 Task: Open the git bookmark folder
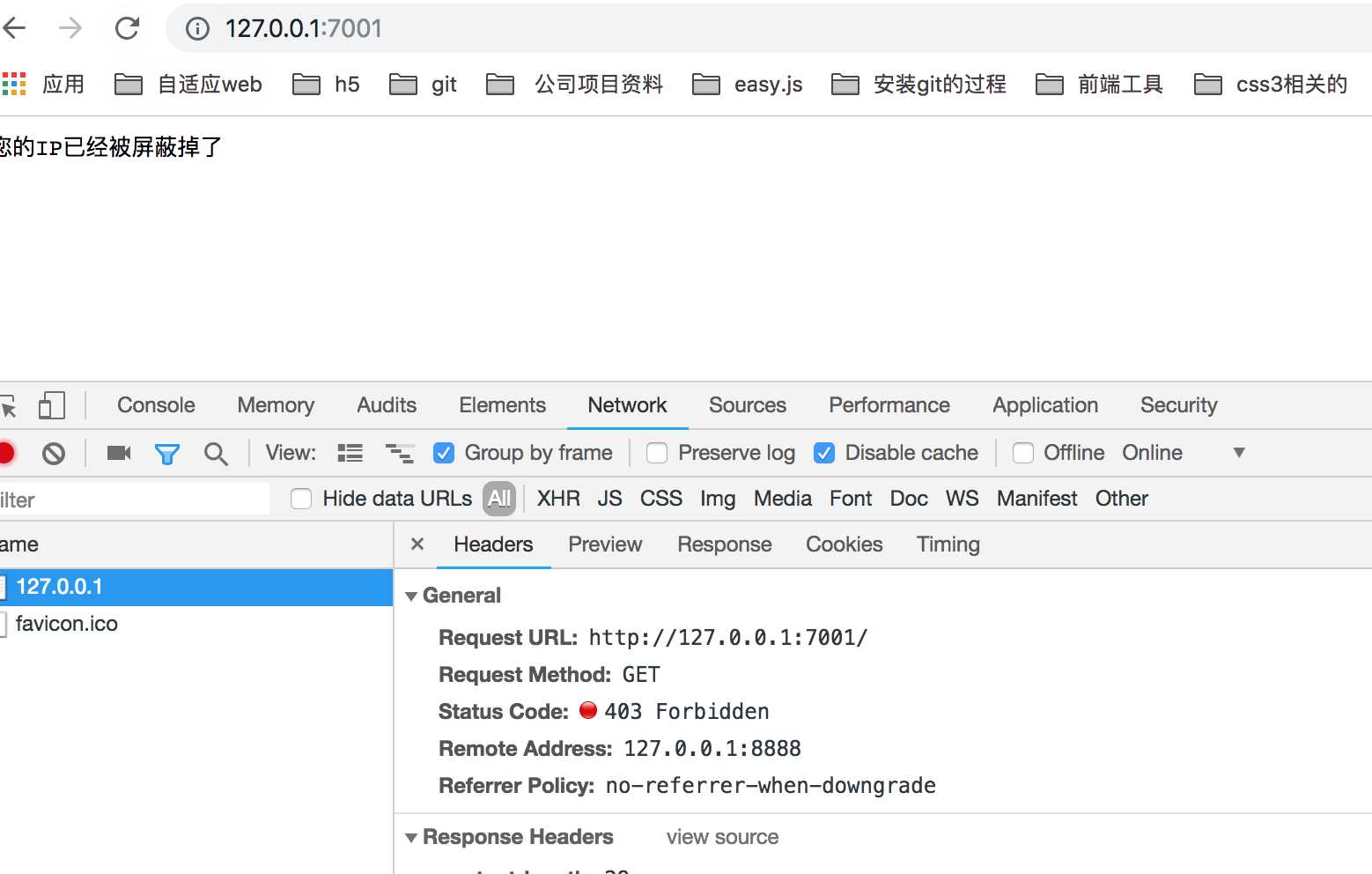point(424,85)
